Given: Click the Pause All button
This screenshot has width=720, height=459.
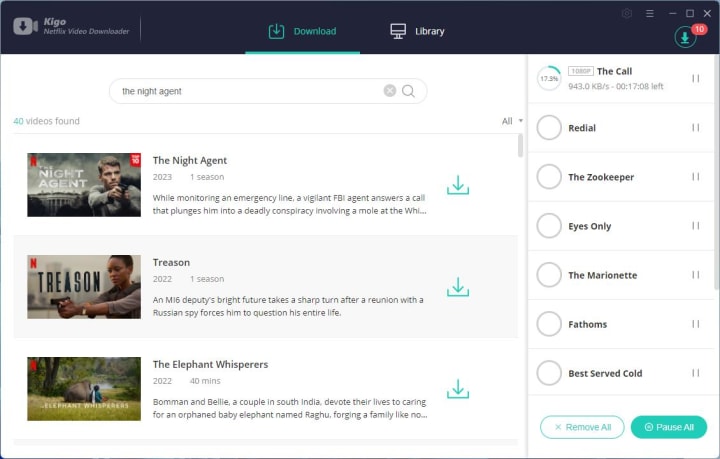Looking at the screenshot, I should (x=669, y=427).
